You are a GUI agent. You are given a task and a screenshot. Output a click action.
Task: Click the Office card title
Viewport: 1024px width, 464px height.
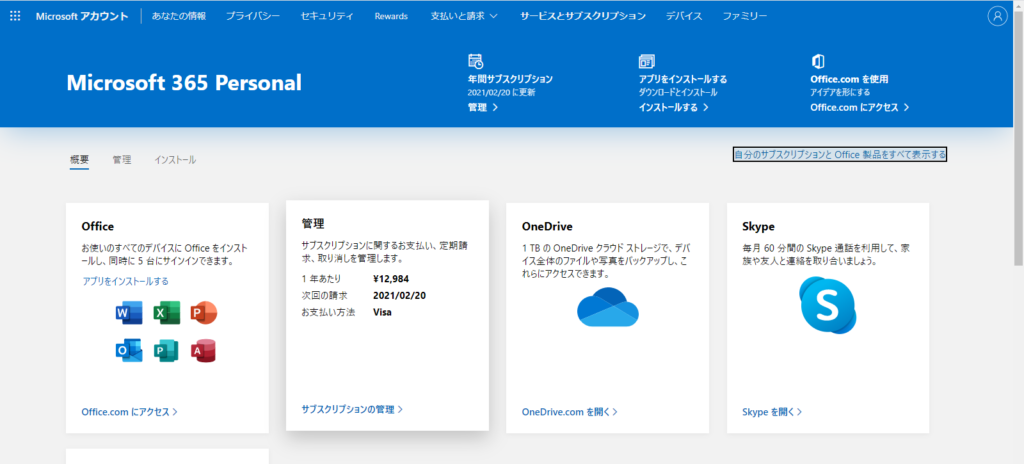(x=97, y=227)
